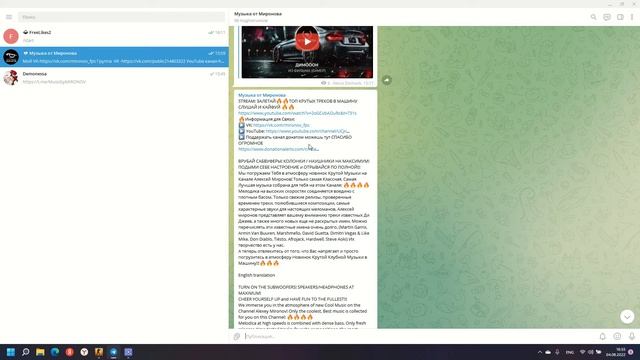The height and width of the screenshot is (360, 640).
Task: Select the Музыка от Миронова channel chat
Action: 114,57
